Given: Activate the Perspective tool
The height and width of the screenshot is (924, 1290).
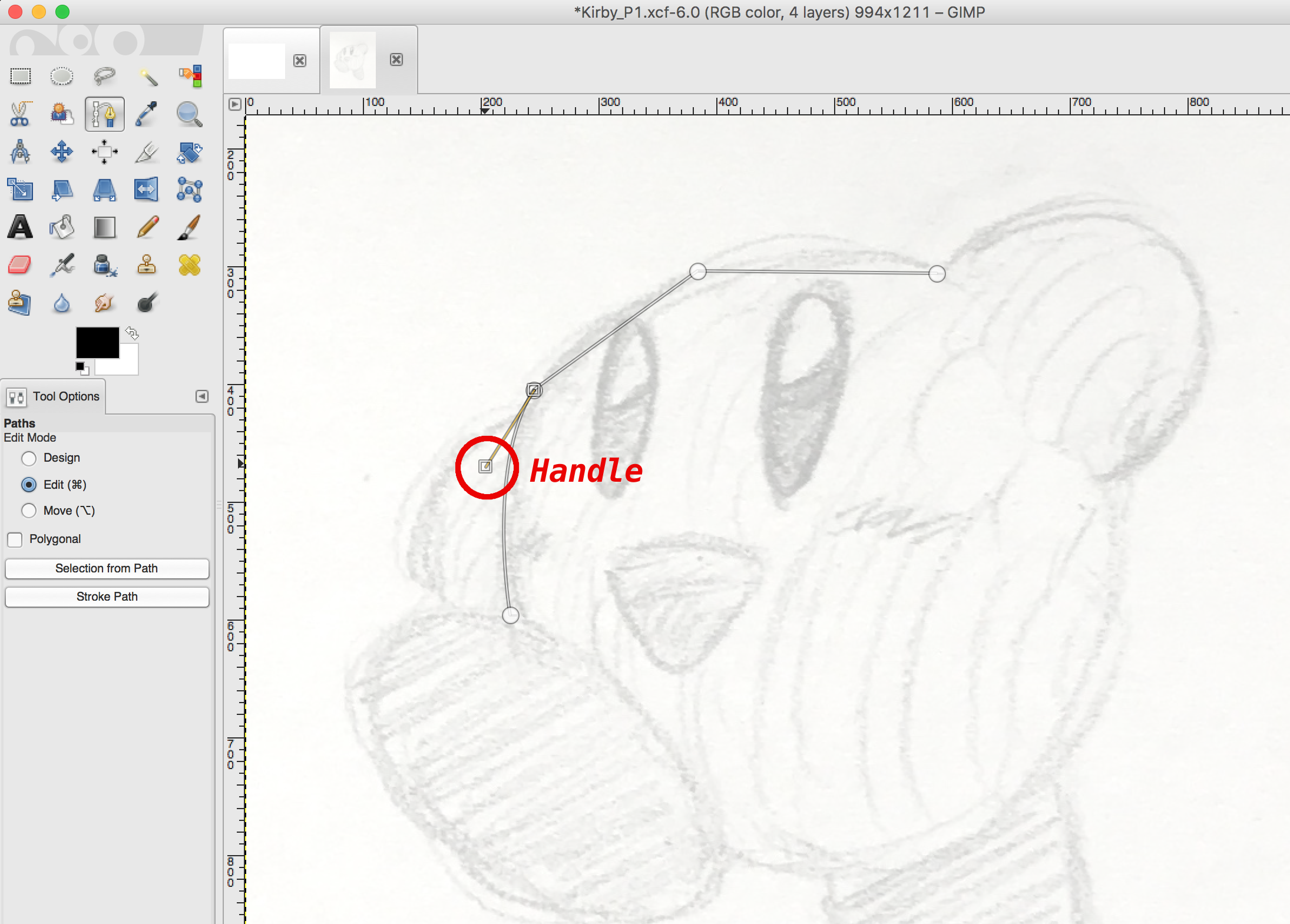Looking at the screenshot, I should point(104,190).
